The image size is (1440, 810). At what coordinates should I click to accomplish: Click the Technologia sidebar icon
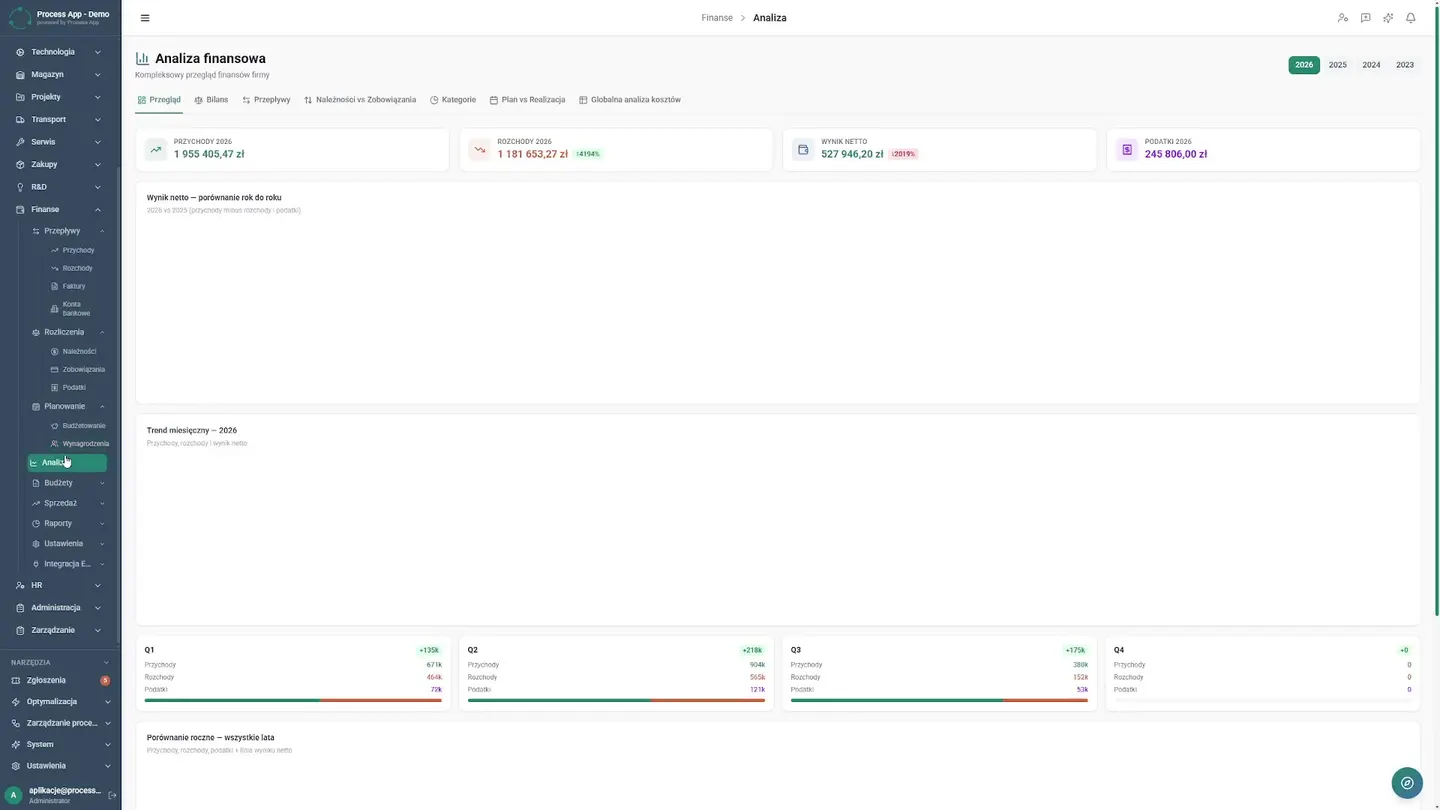coord(20,52)
